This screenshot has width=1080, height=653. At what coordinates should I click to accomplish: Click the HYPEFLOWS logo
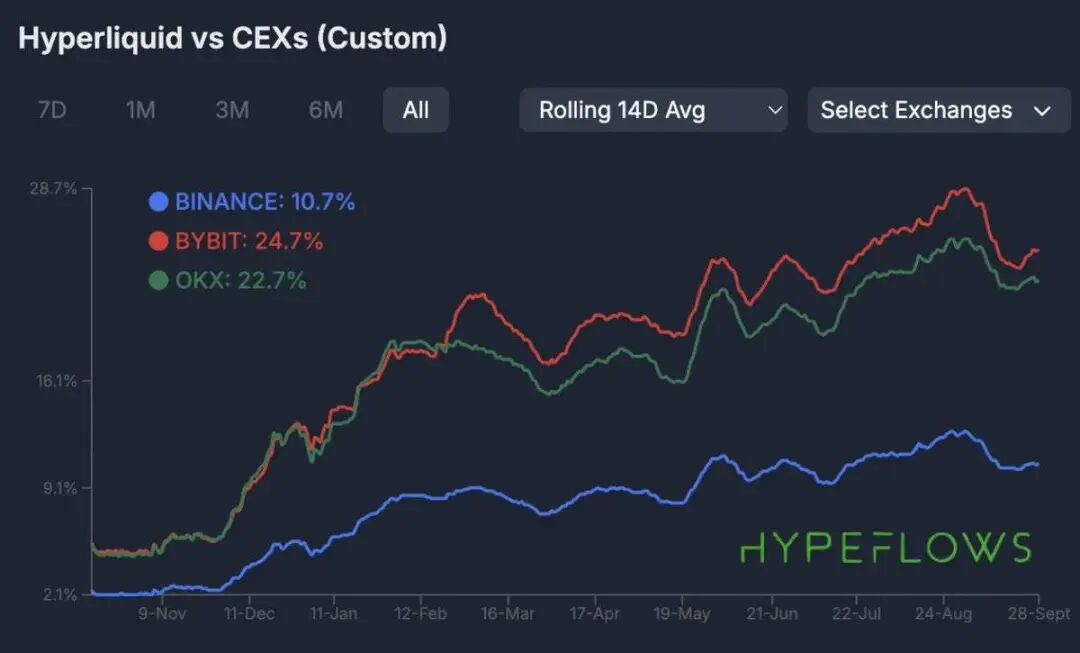(885, 548)
